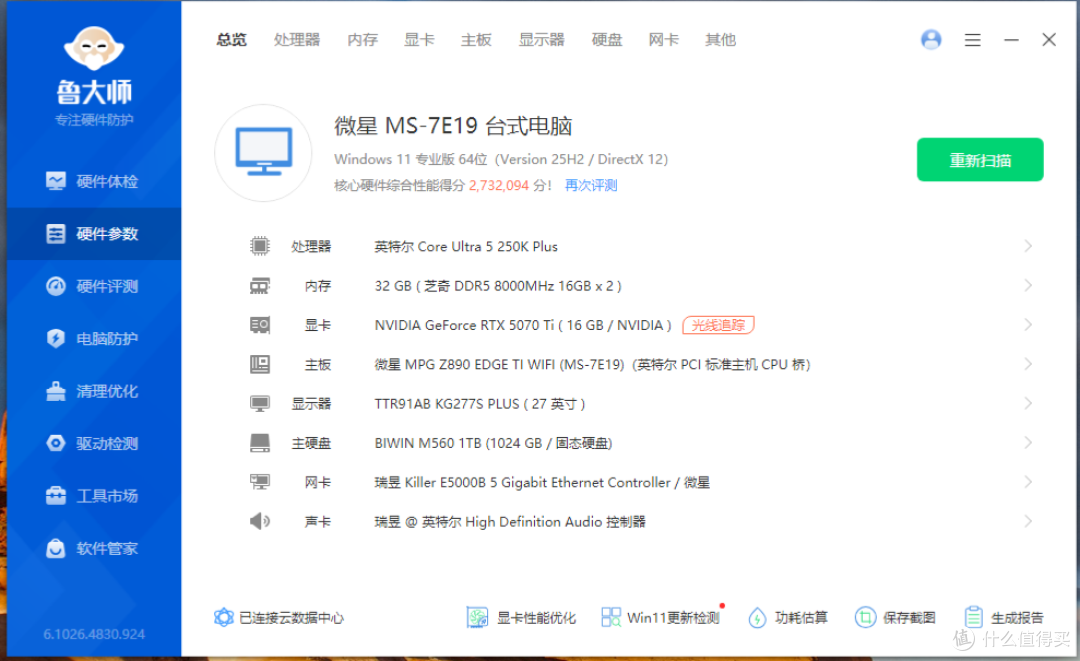Click the 硬件参数 sidebar icon

(x=56, y=233)
